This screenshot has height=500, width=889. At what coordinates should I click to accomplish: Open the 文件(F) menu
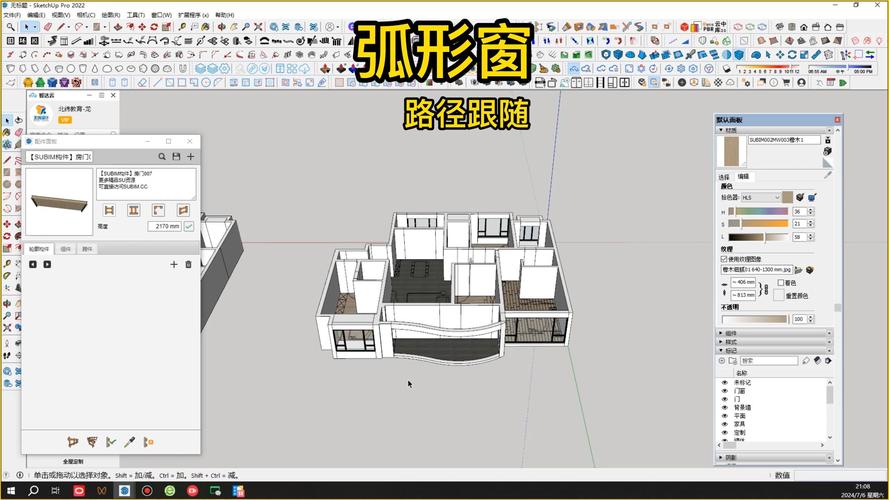click(12, 15)
